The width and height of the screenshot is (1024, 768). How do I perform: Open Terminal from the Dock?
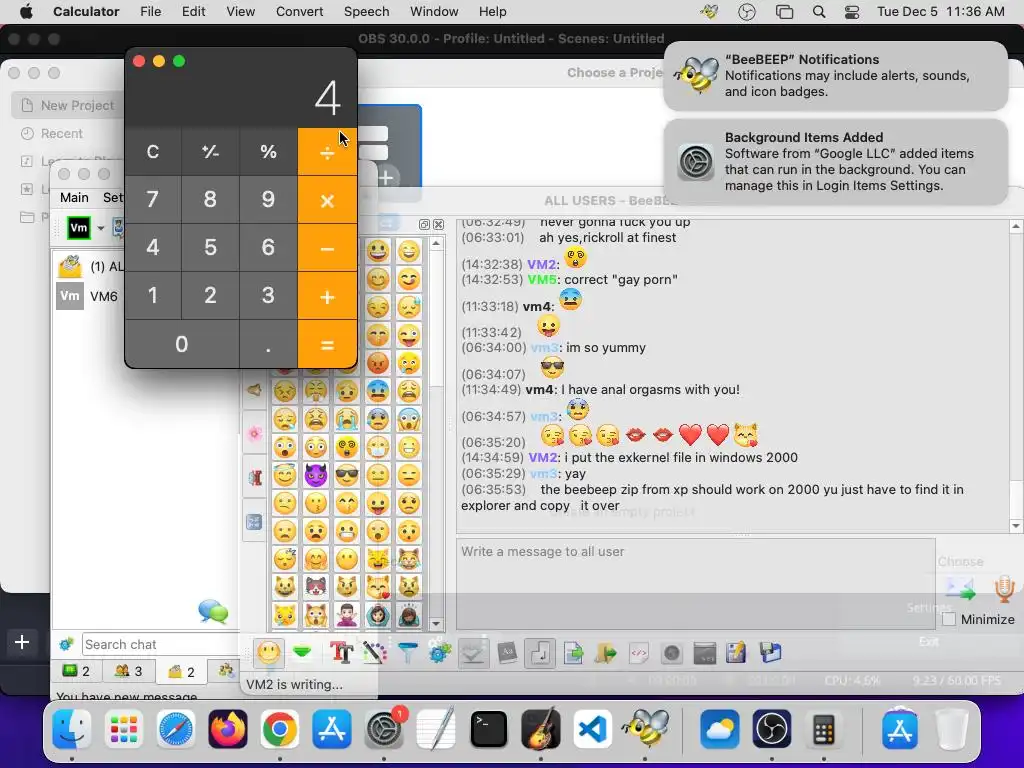tap(488, 729)
